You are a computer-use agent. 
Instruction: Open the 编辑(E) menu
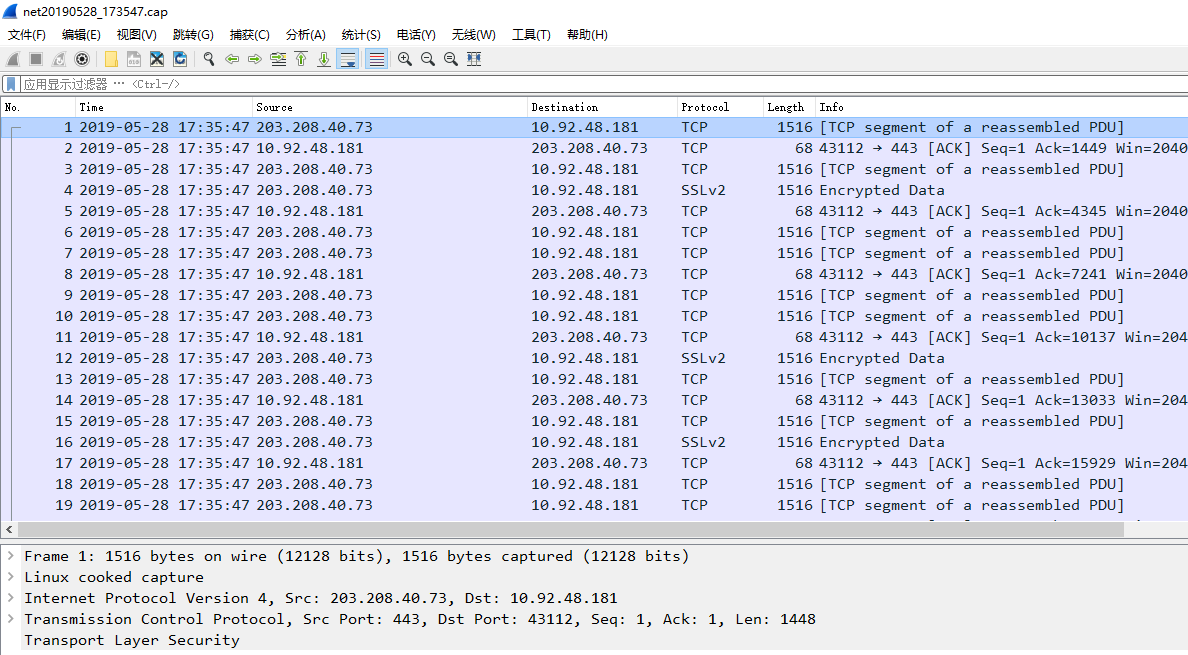(81, 35)
